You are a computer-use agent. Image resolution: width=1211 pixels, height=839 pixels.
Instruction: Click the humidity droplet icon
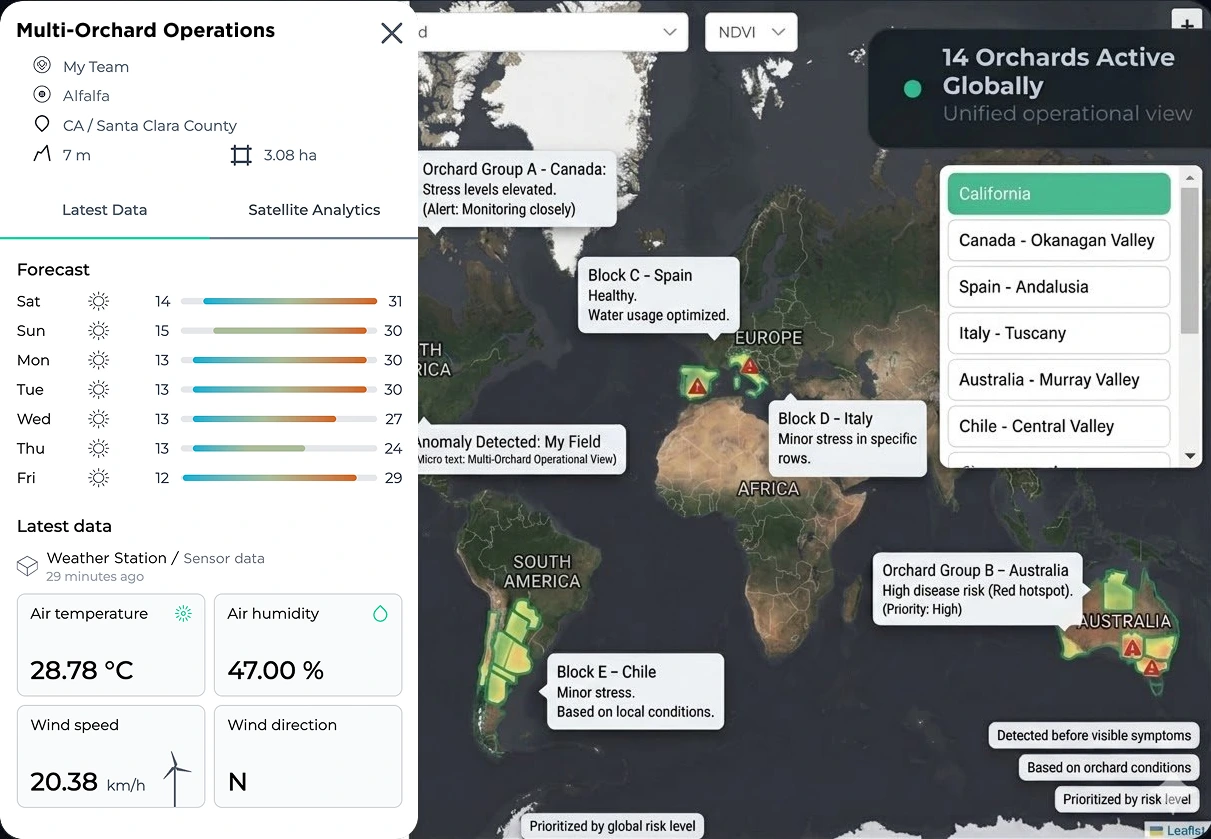380,614
